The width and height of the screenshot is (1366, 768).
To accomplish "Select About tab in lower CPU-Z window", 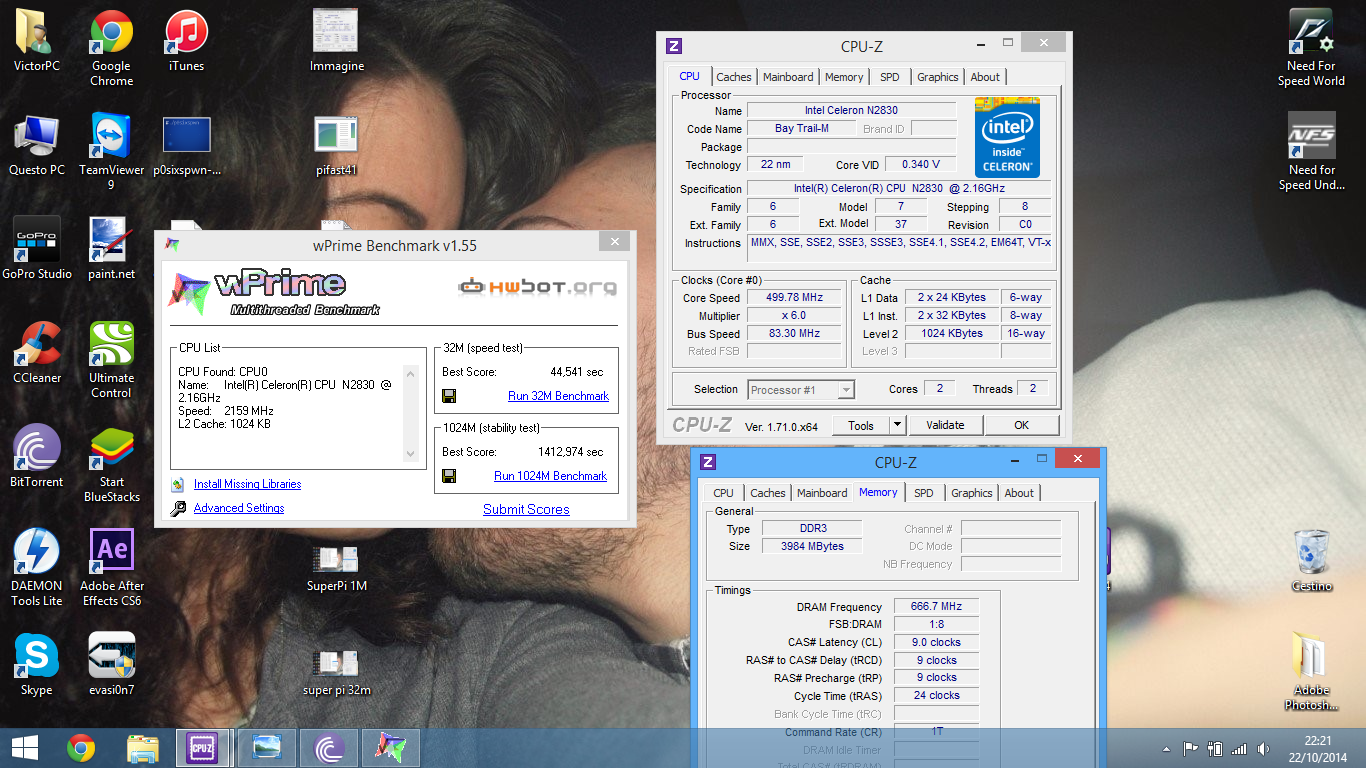I will point(1019,493).
